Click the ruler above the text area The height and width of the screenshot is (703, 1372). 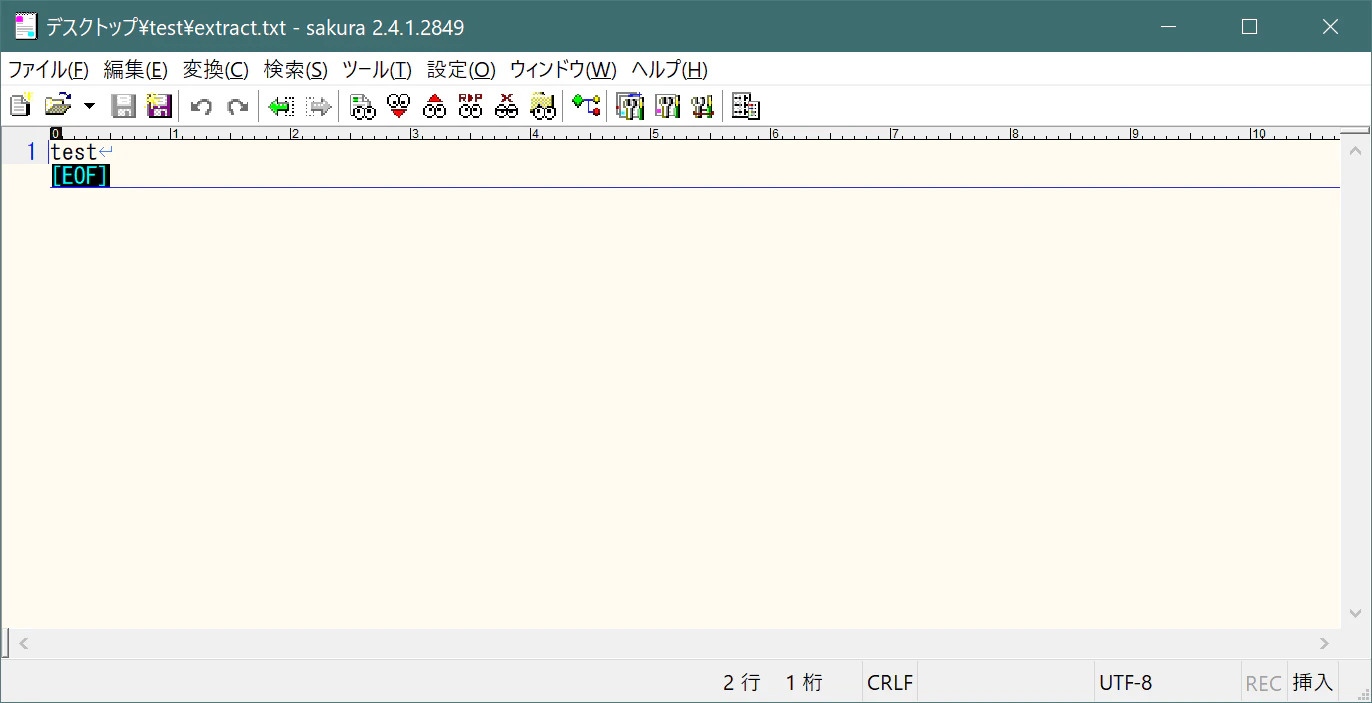coord(695,133)
